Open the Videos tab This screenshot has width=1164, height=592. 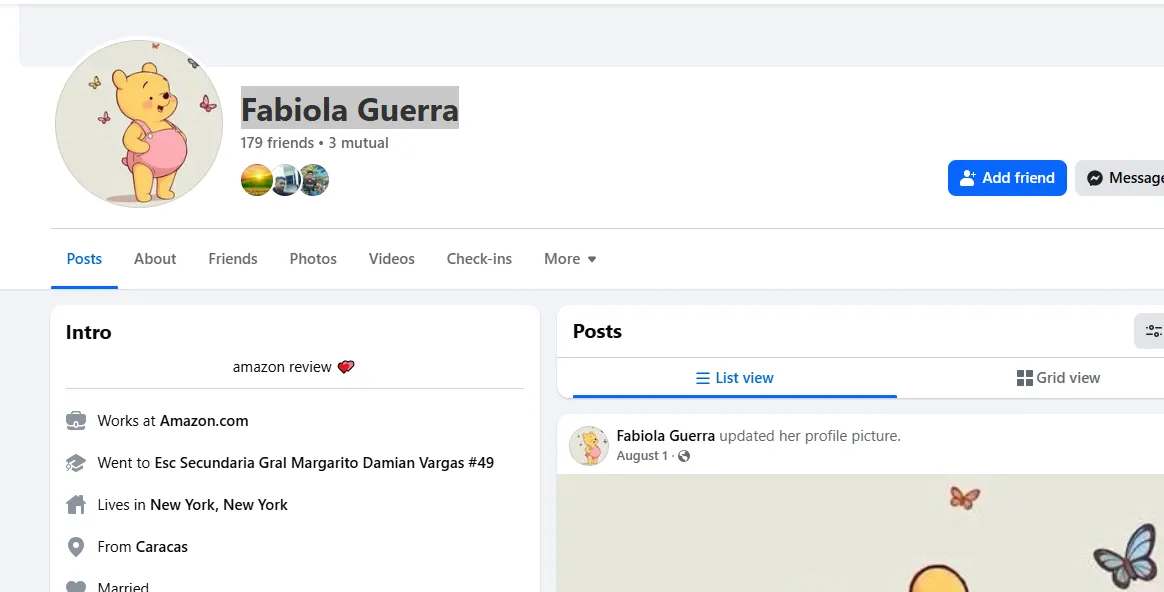click(391, 258)
